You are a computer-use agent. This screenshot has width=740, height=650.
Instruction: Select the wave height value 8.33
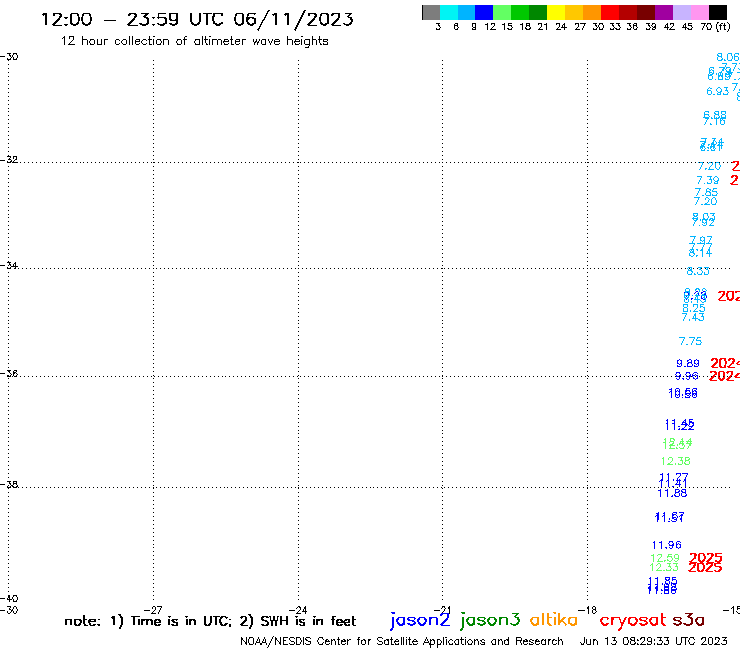[698, 271]
